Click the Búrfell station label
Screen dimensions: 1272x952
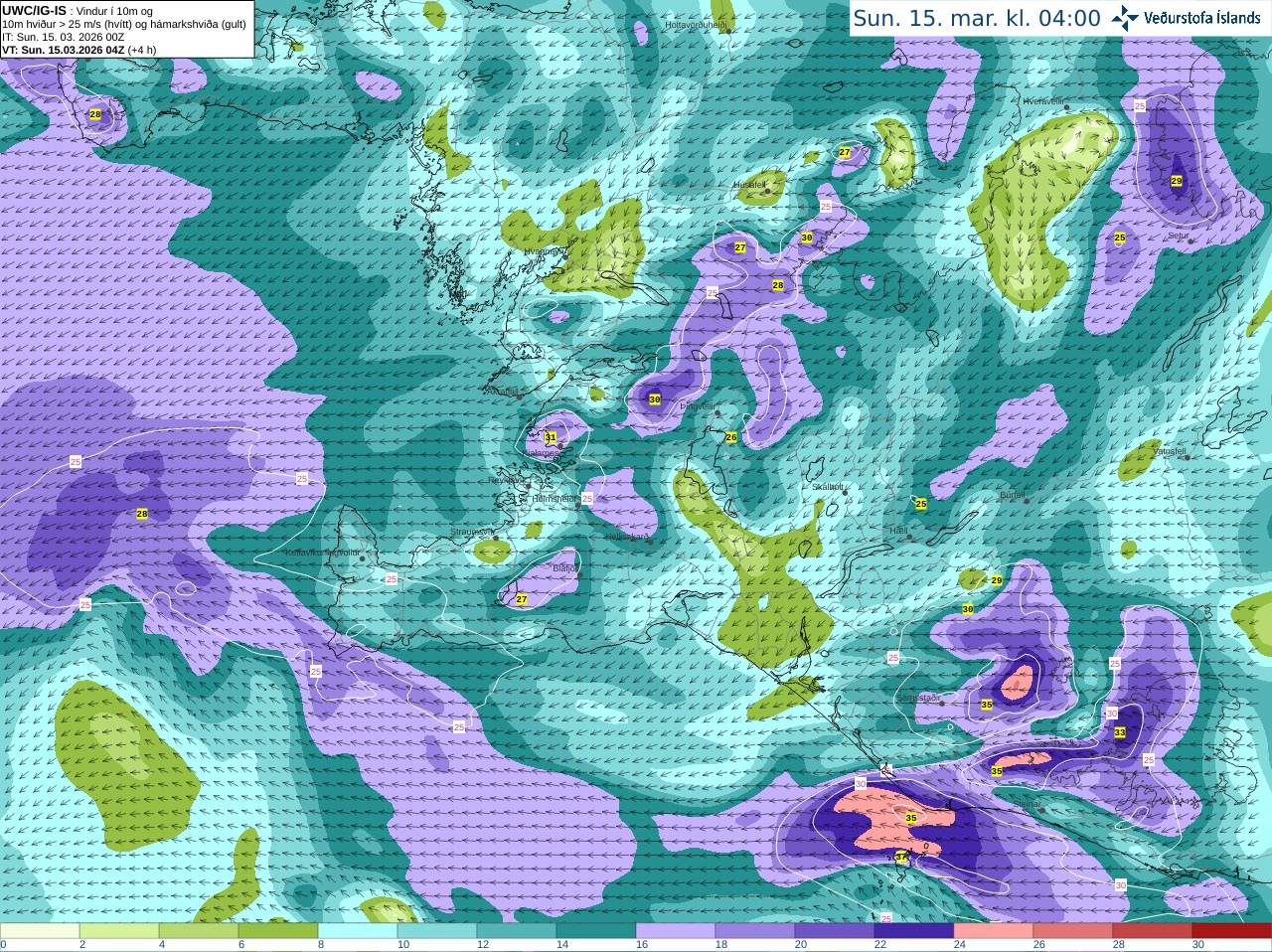pyautogui.click(x=1012, y=494)
